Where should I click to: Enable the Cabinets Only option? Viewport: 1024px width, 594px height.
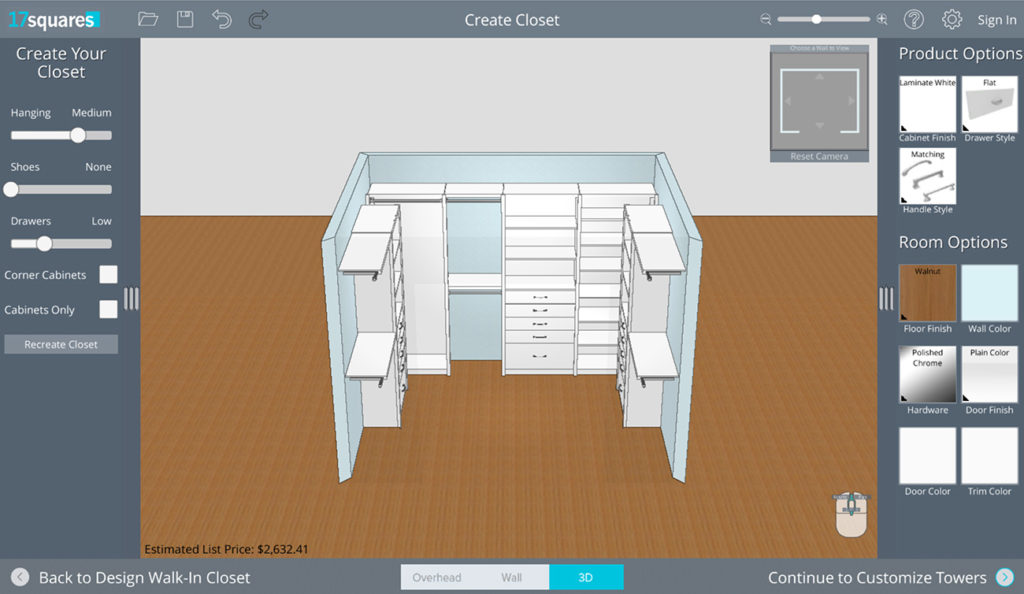pyautogui.click(x=108, y=310)
